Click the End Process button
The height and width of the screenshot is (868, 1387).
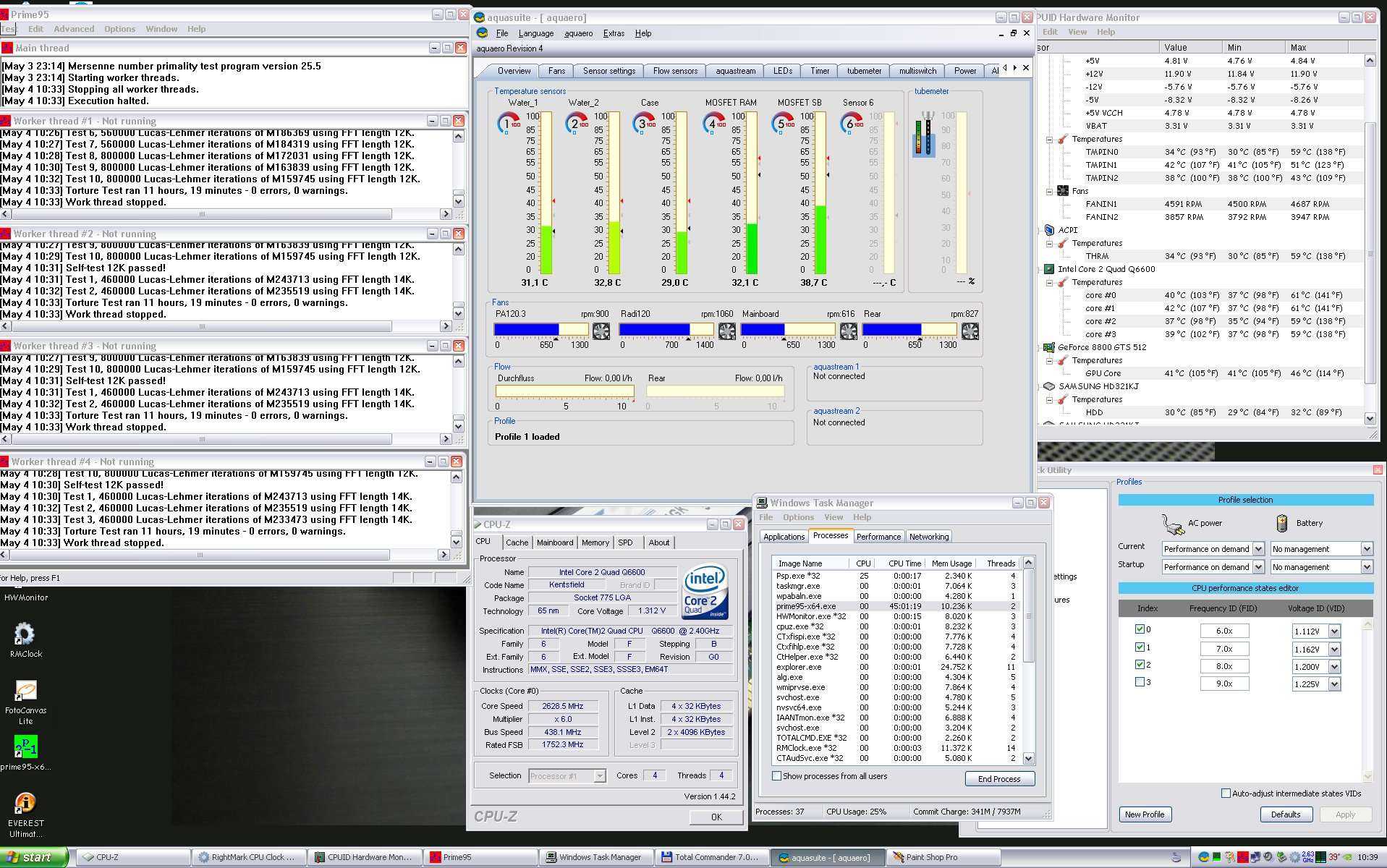[999, 779]
